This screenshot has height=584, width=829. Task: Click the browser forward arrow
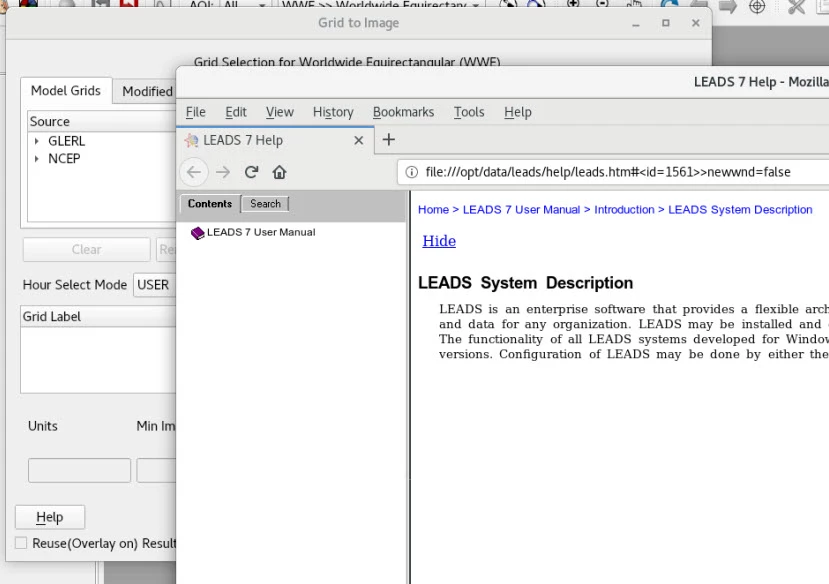[x=223, y=172]
